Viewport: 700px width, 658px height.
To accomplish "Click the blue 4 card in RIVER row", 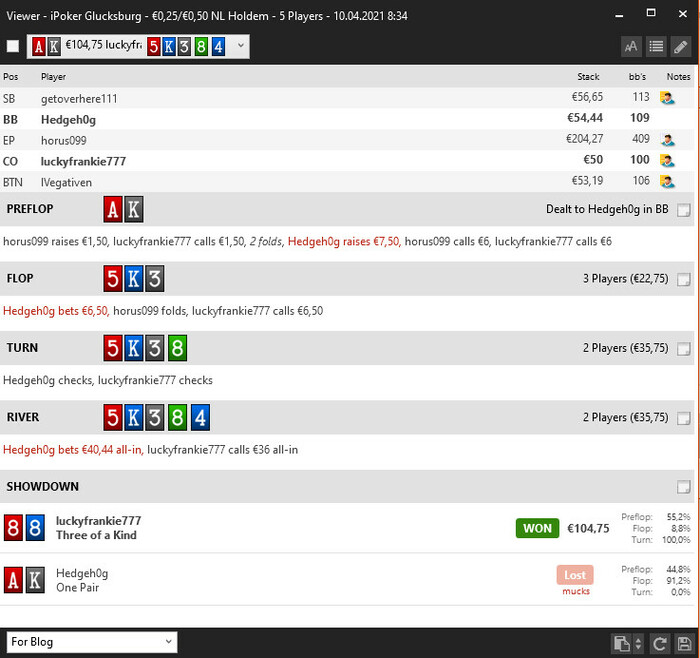I will point(200,417).
